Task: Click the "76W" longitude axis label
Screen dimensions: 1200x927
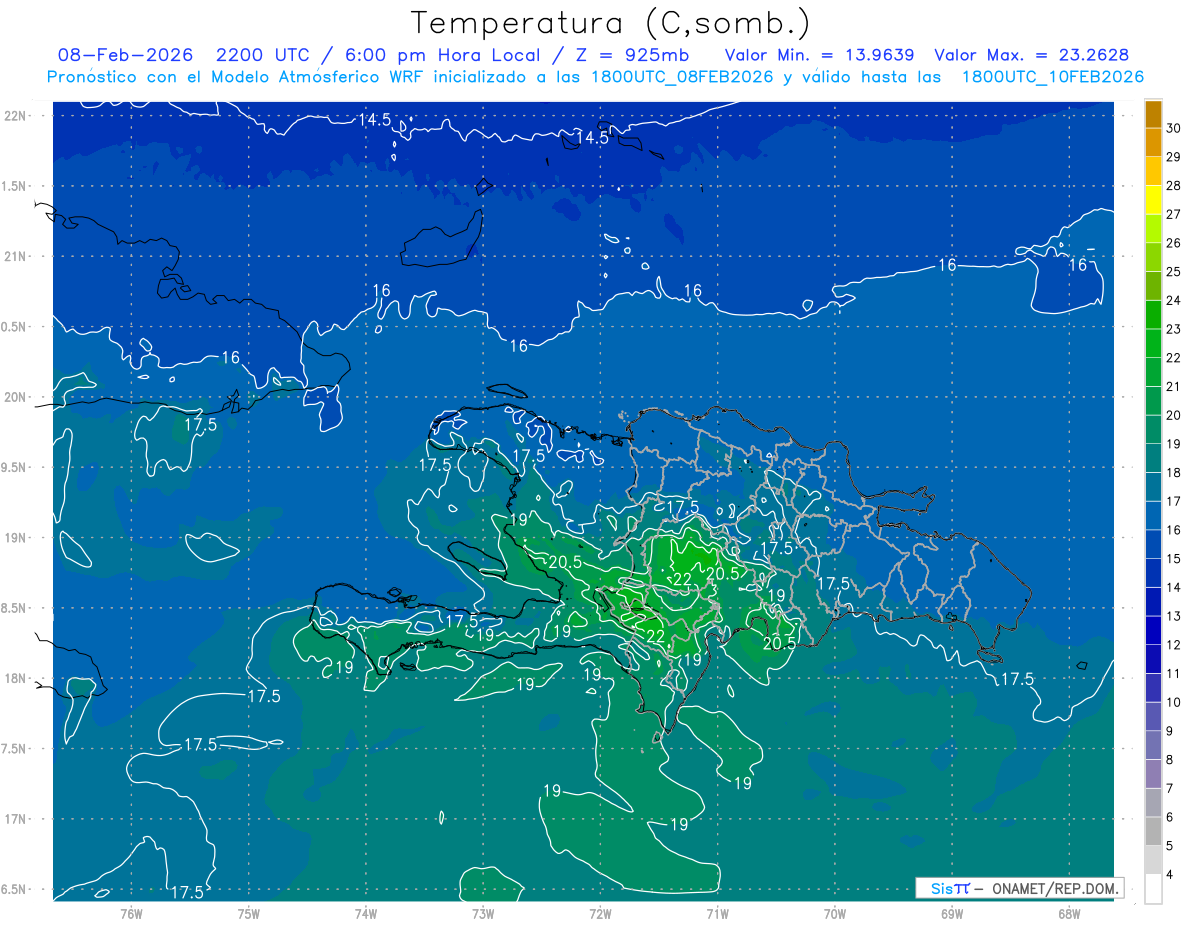Action: point(131,914)
